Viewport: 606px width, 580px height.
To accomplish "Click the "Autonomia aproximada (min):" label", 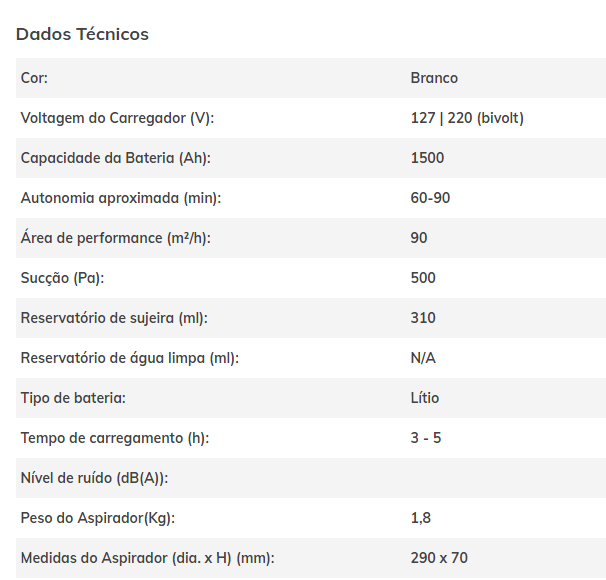I will pyautogui.click(x=120, y=198).
